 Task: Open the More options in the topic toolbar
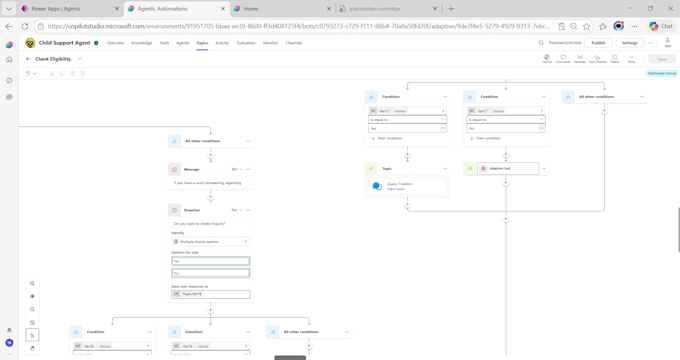[x=631, y=59]
